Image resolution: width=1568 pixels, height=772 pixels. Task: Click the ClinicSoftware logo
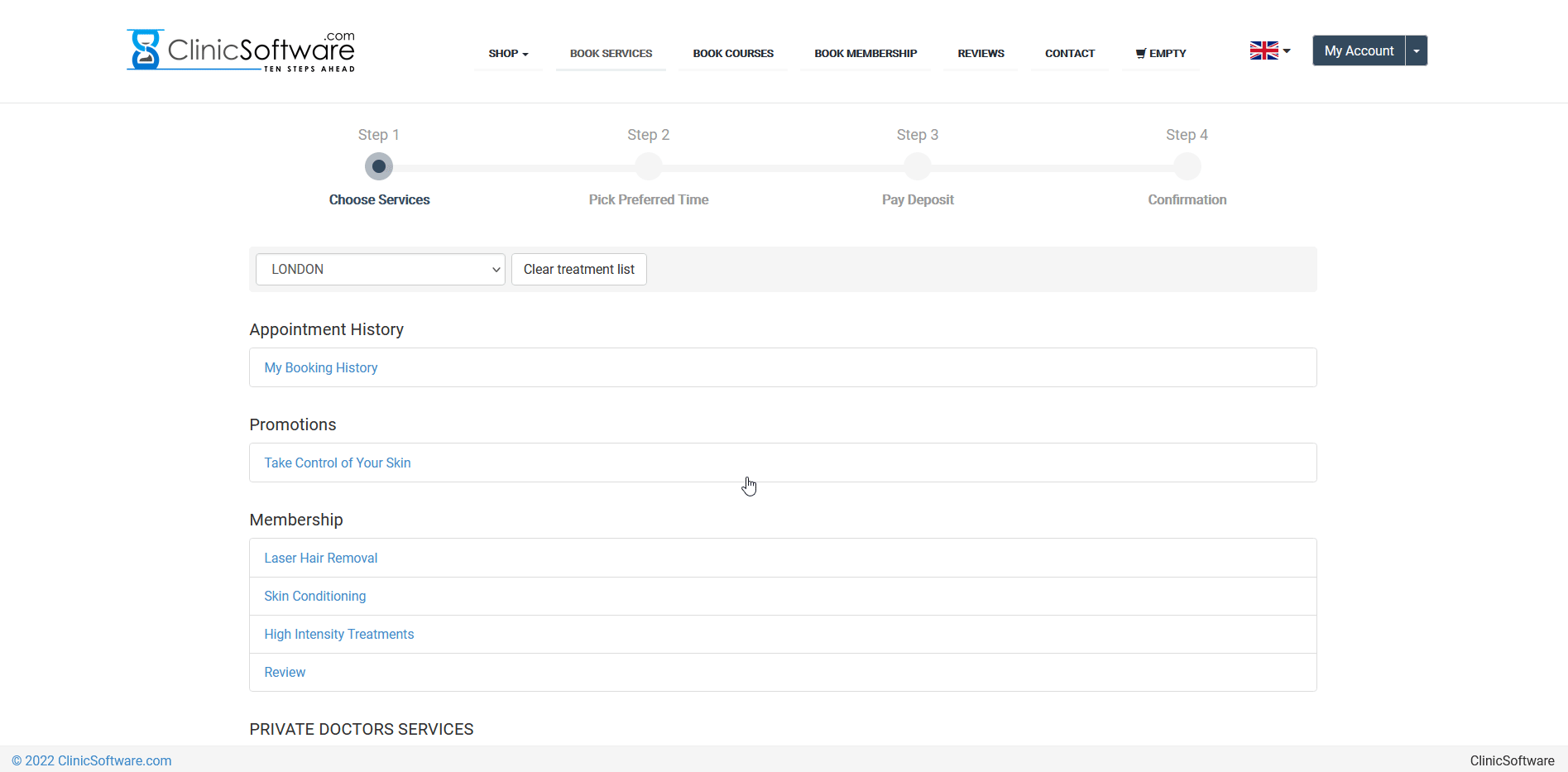coord(241,50)
